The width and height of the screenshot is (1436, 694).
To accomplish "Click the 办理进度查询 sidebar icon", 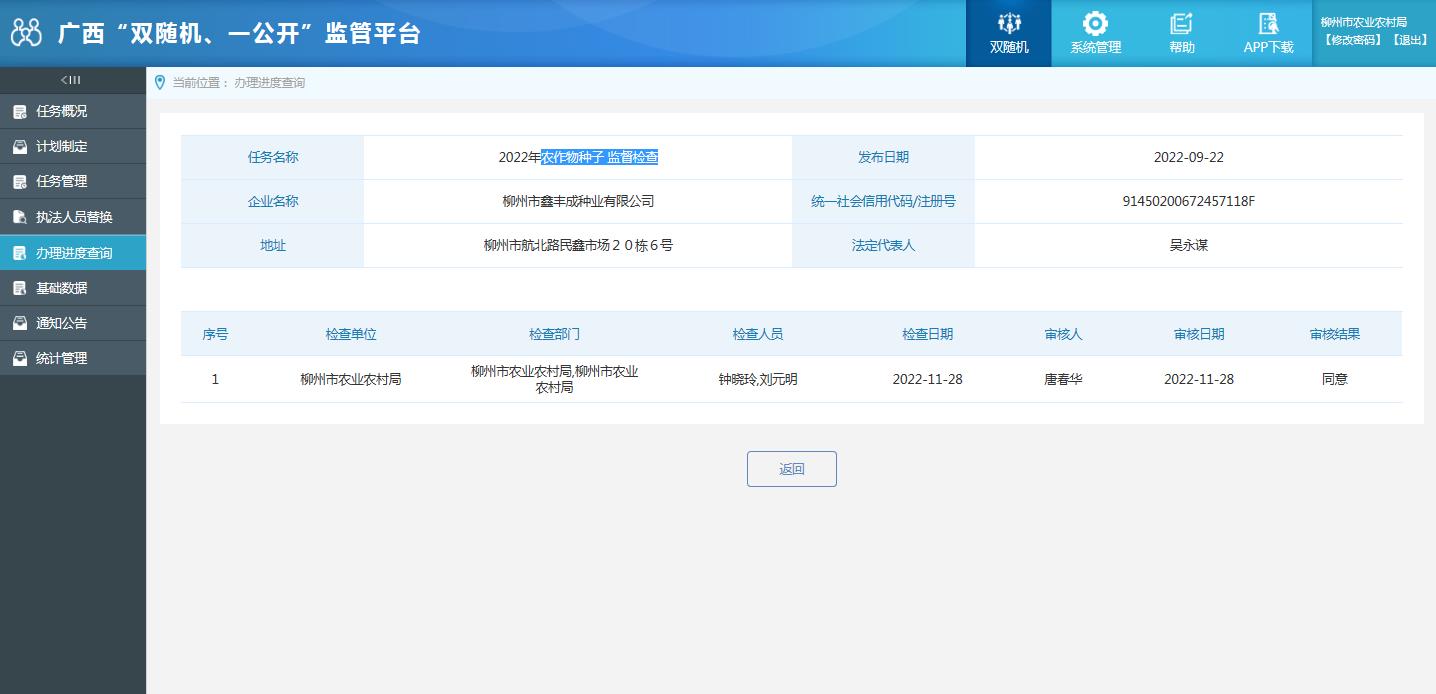I will tap(20, 253).
